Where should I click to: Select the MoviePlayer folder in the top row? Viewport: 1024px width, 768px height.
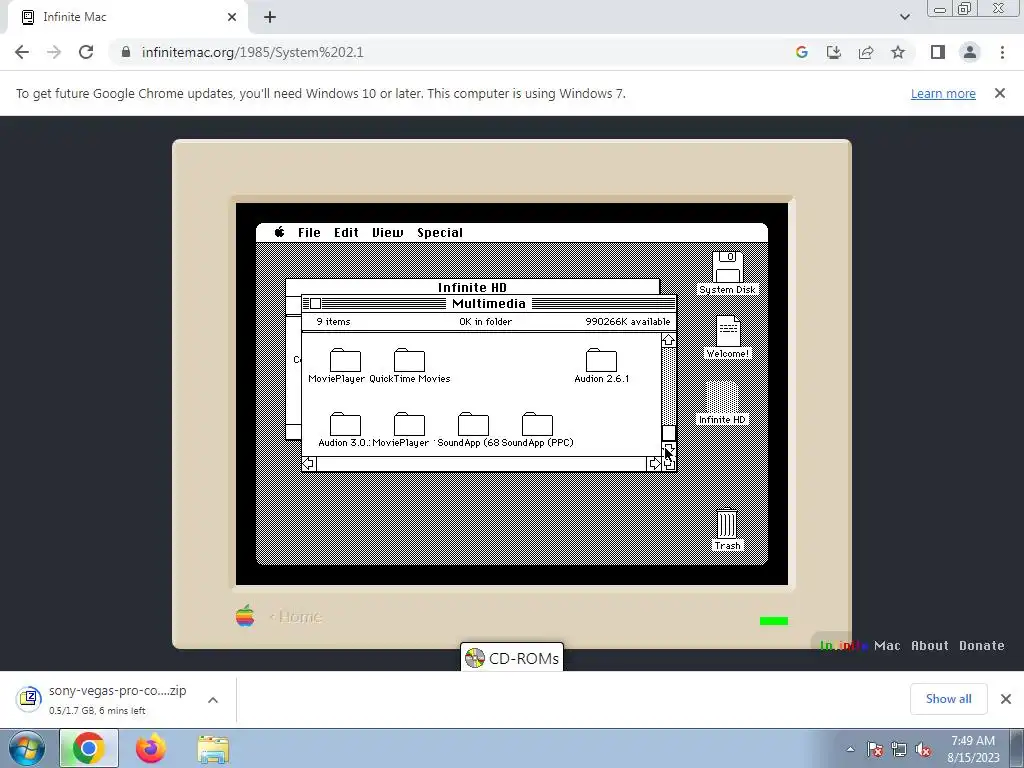345,360
